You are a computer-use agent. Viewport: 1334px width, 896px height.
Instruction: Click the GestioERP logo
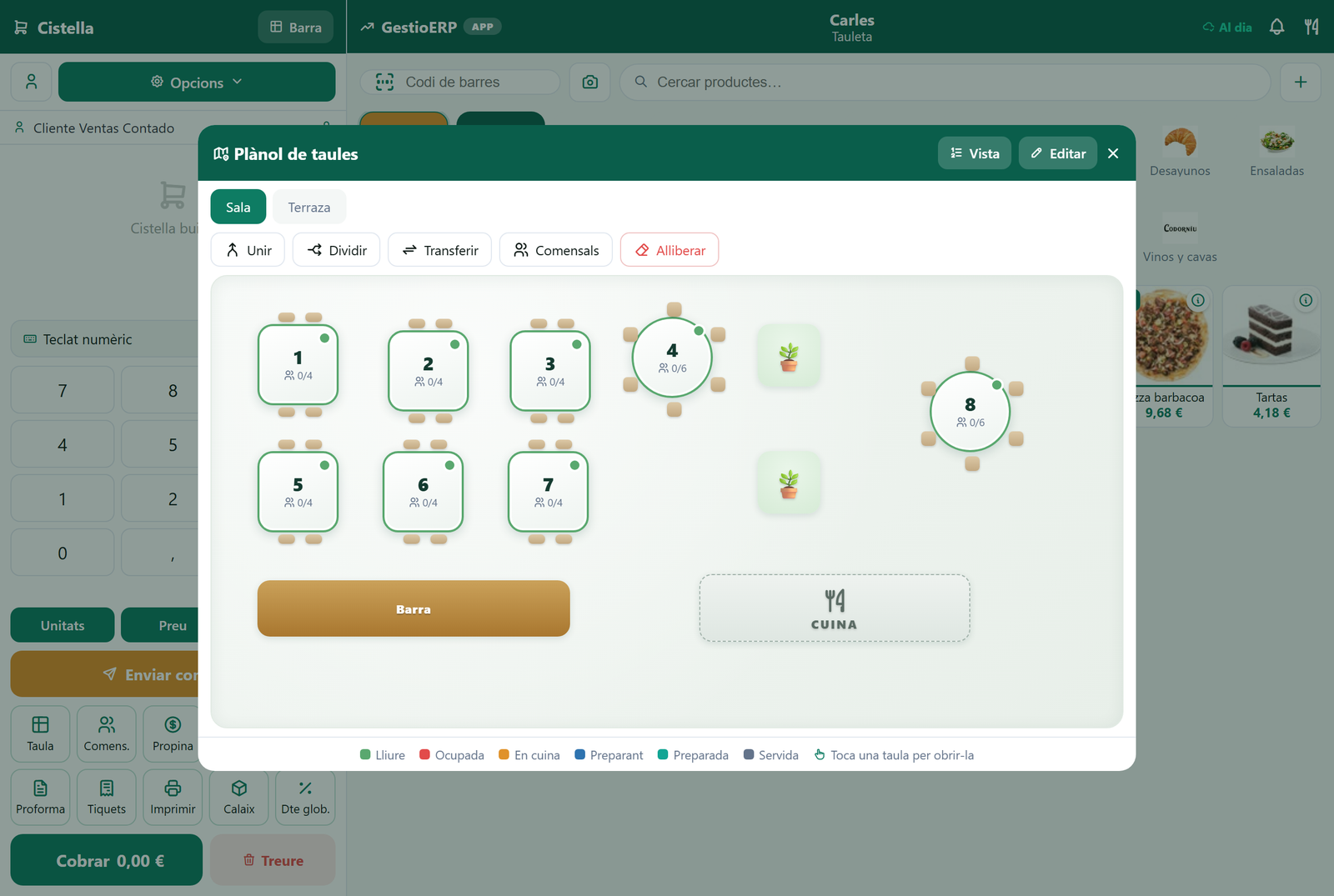[409, 28]
